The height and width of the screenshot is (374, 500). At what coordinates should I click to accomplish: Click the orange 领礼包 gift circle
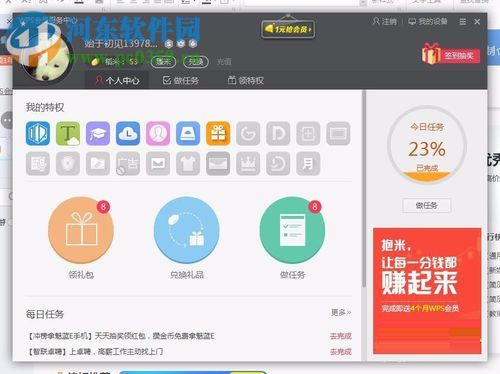[x=81, y=230]
